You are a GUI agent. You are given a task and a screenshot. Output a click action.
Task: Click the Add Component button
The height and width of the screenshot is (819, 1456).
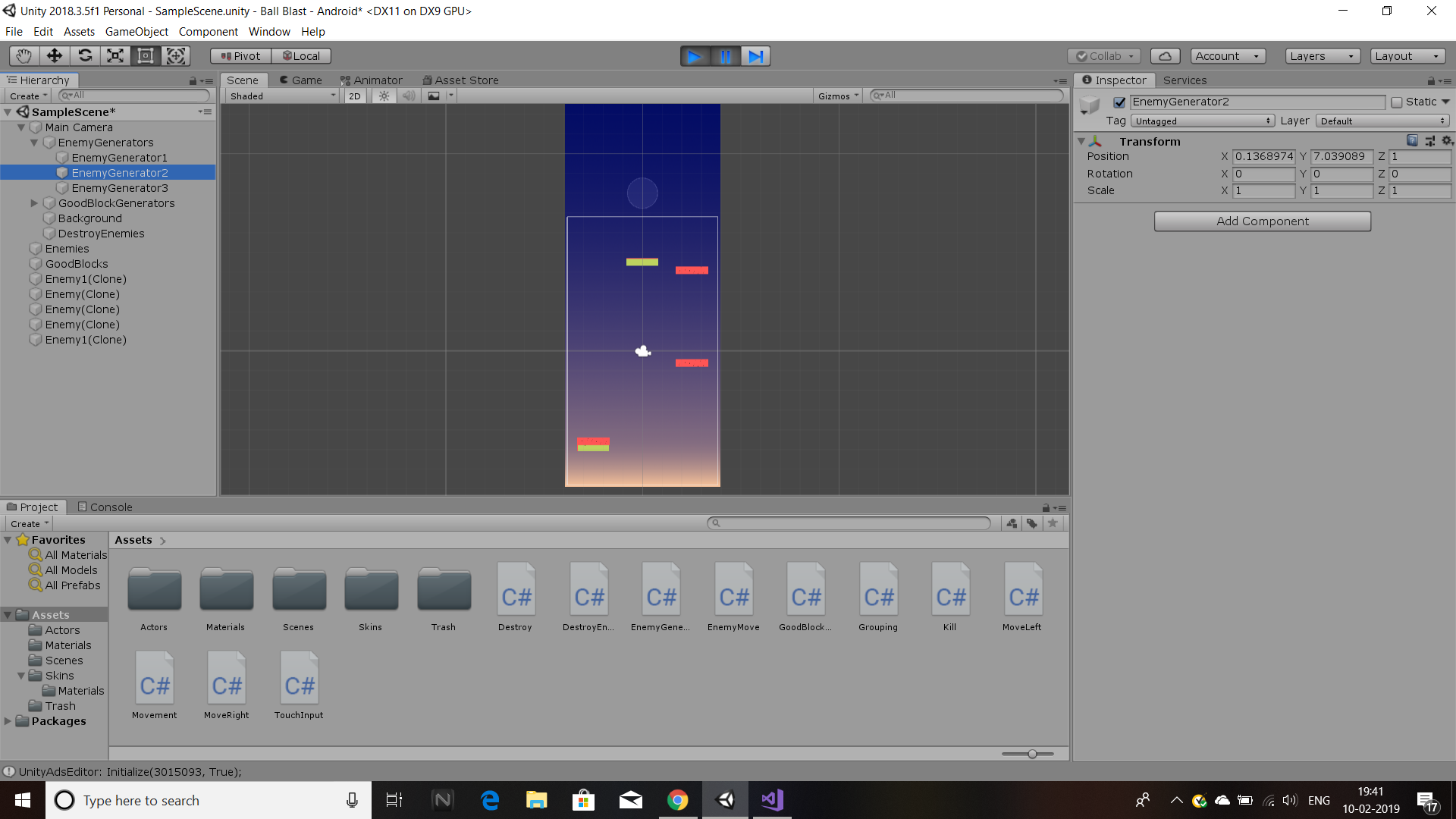(x=1263, y=221)
